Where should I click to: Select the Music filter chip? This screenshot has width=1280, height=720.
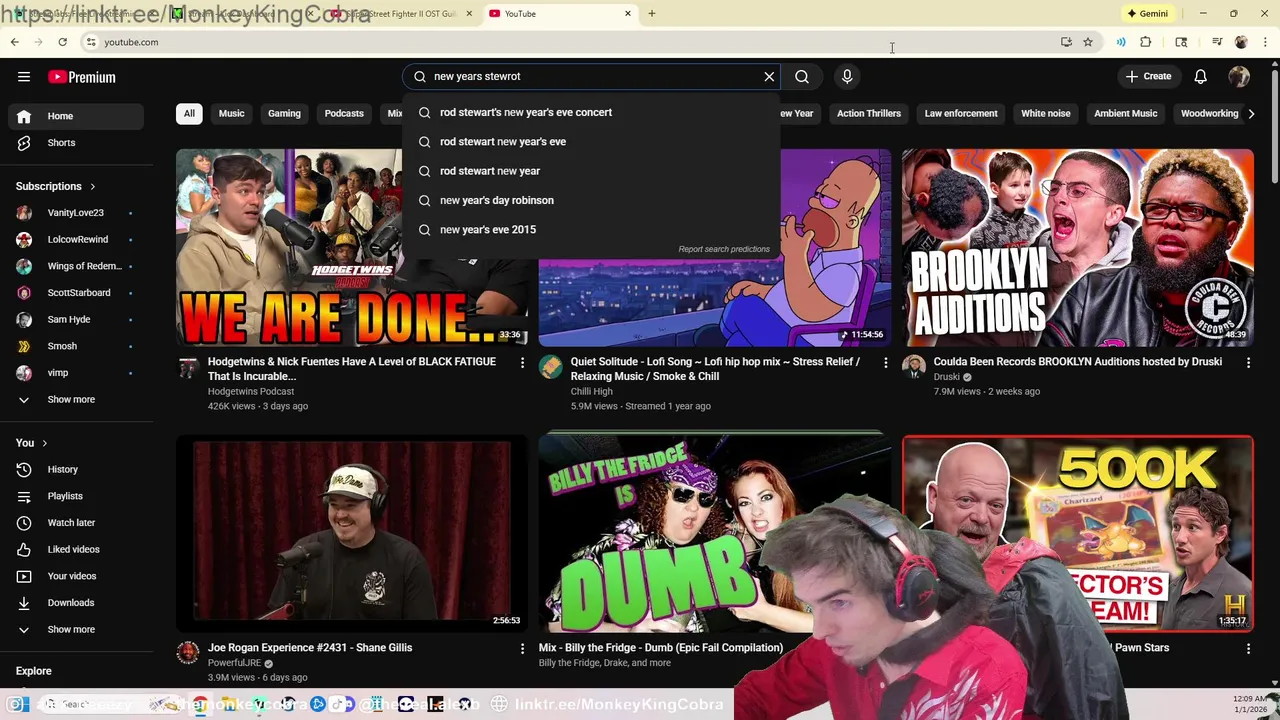pyautogui.click(x=231, y=113)
